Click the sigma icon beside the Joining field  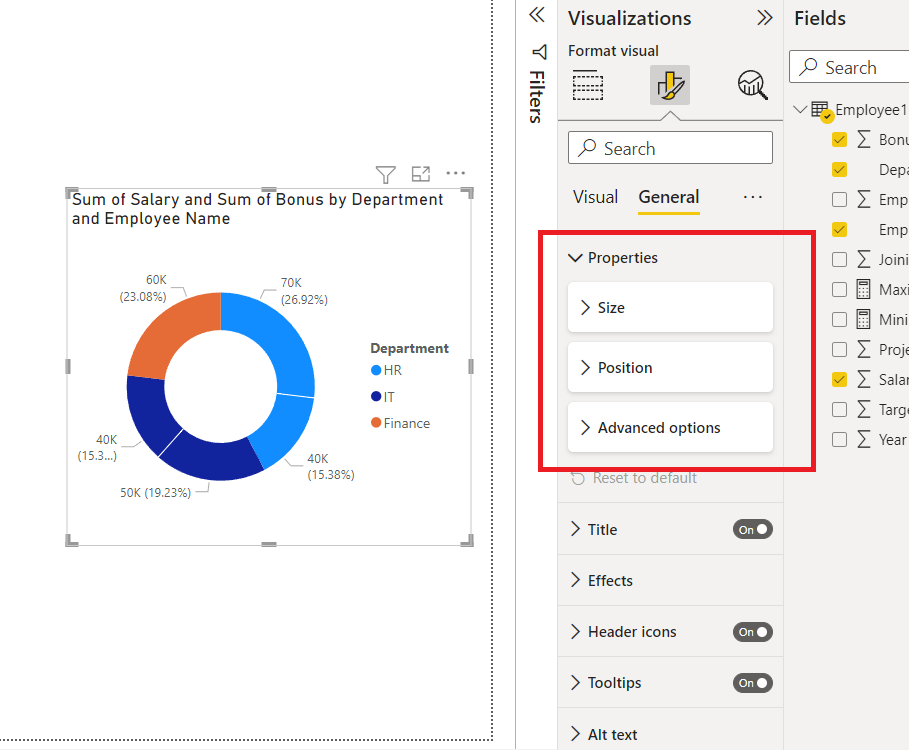[x=864, y=259]
